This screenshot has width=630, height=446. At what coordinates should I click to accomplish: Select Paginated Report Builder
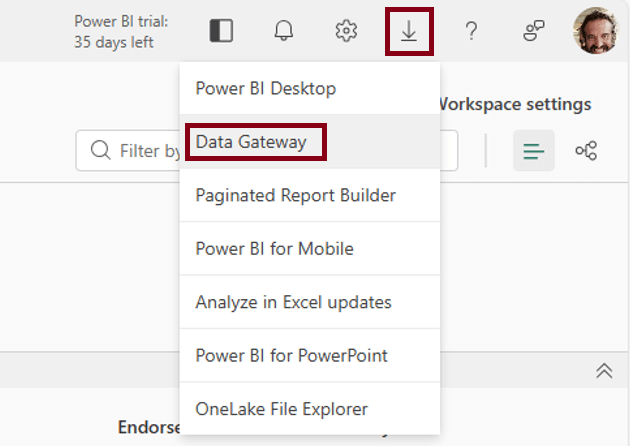tap(295, 195)
